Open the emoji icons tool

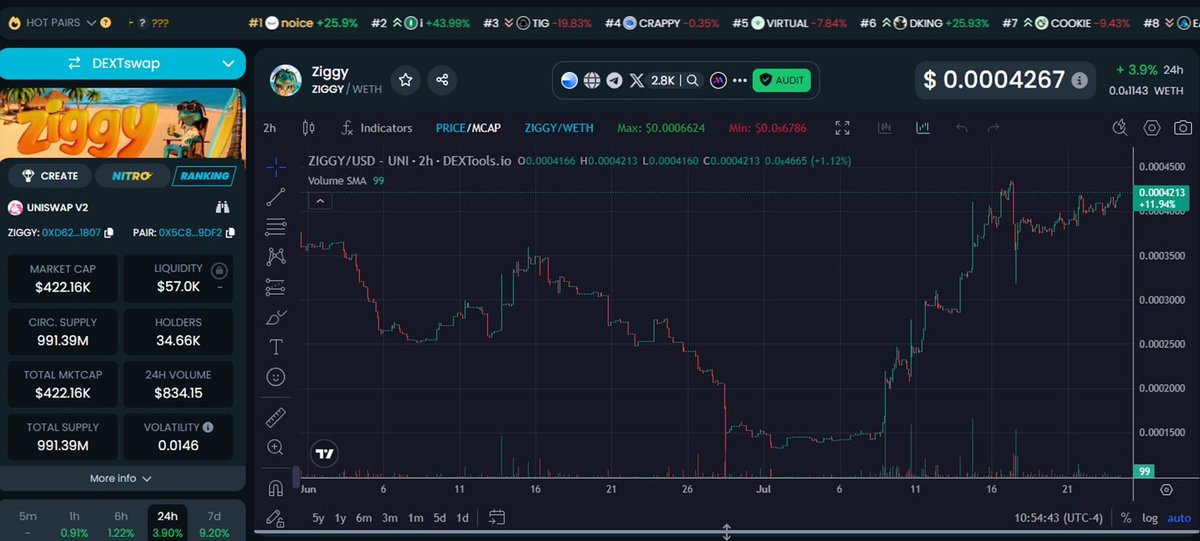tap(276, 377)
